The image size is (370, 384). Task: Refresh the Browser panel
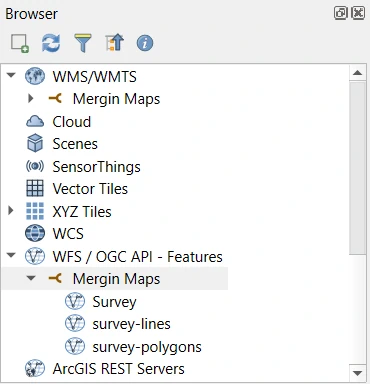[x=51, y=43]
